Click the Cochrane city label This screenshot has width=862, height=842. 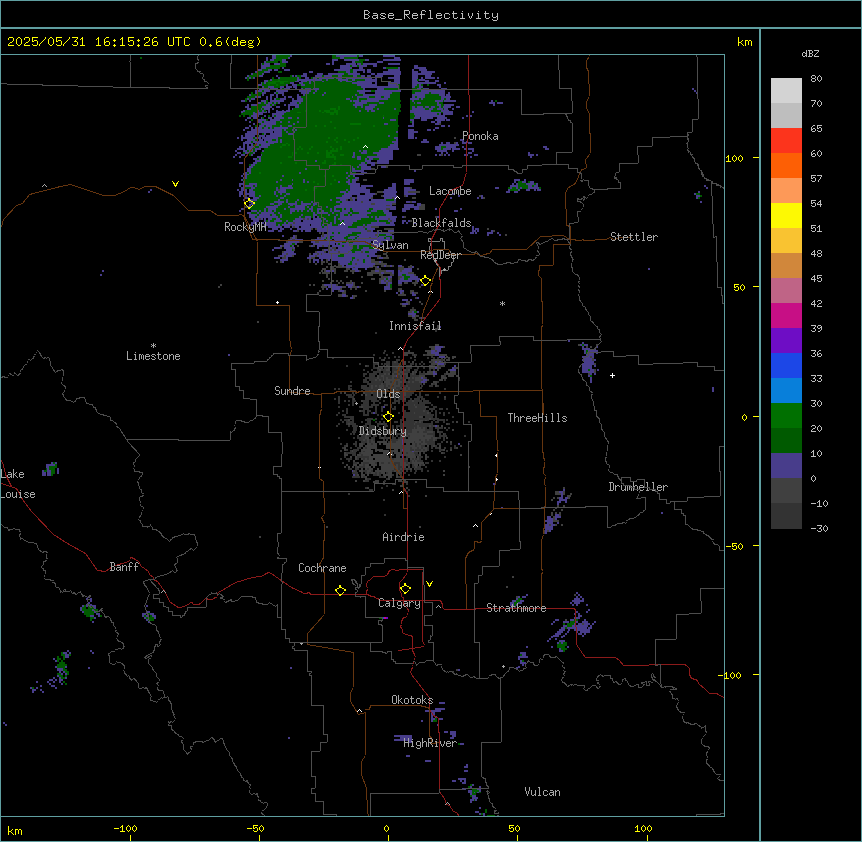tap(322, 568)
